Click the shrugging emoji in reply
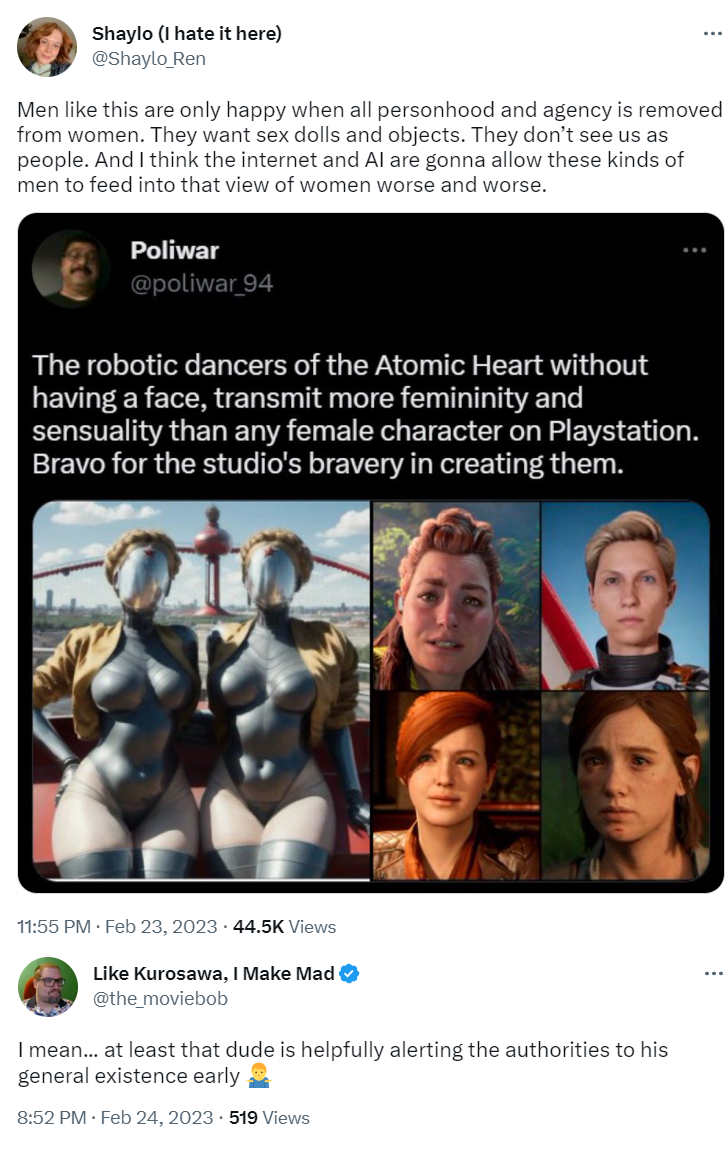Image resolution: width=728 pixels, height=1152 pixels. (259, 1076)
